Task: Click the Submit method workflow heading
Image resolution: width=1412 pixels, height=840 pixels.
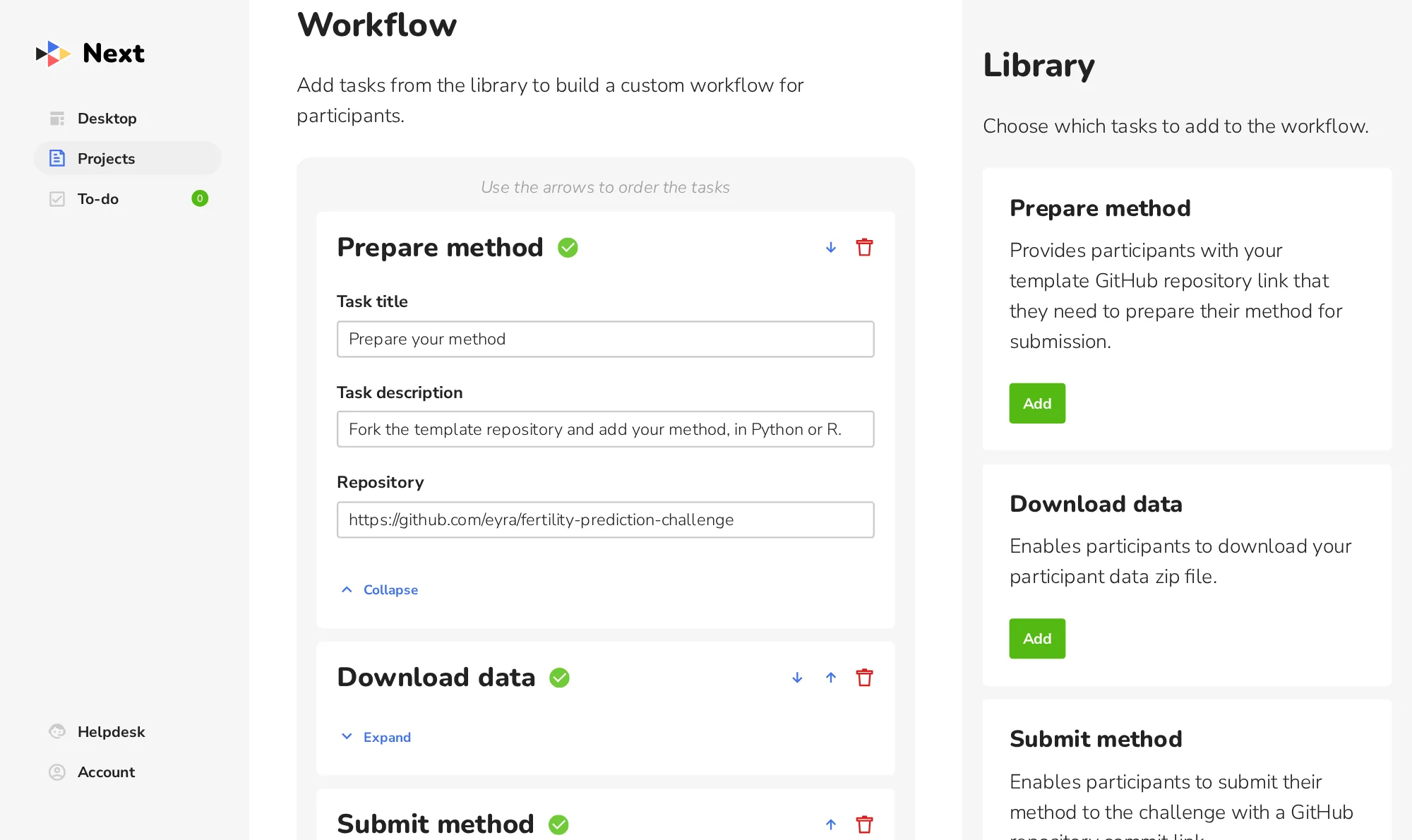Action: point(436,824)
